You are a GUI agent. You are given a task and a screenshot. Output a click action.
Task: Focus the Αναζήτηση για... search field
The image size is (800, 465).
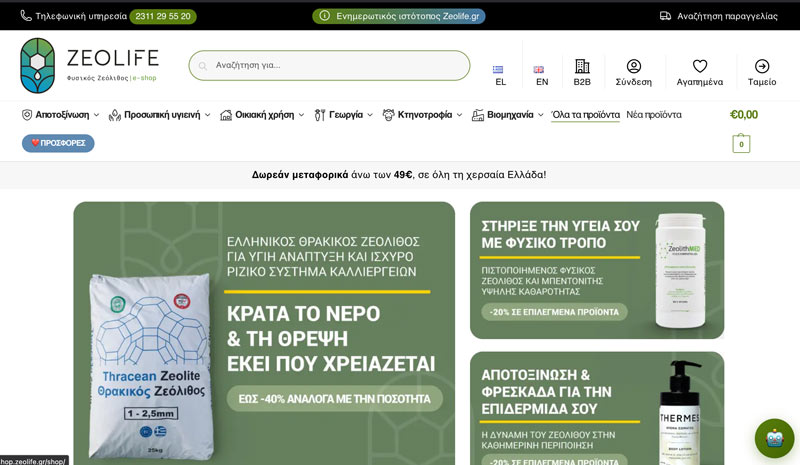330,65
